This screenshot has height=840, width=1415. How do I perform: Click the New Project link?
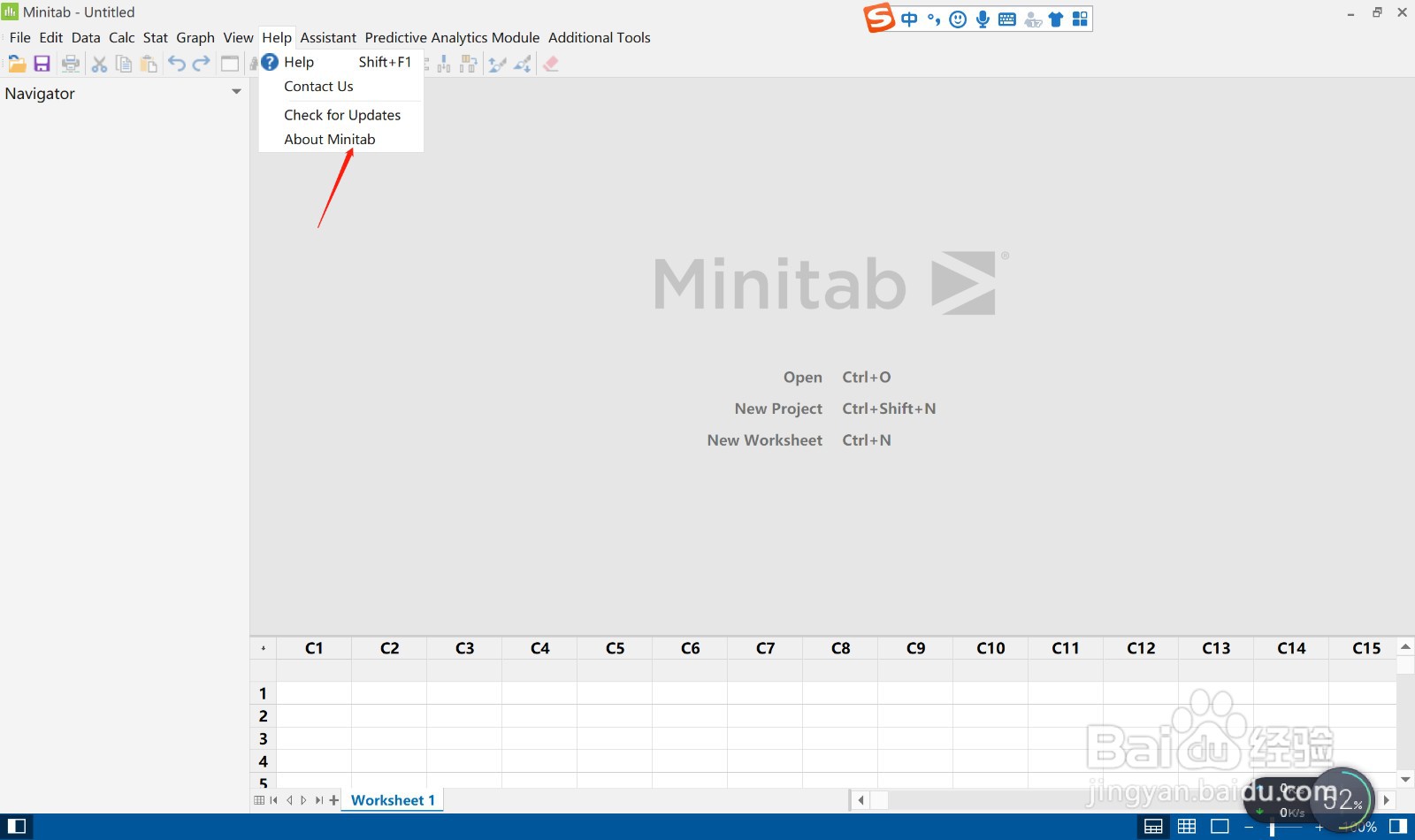click(x=835, y=409)
